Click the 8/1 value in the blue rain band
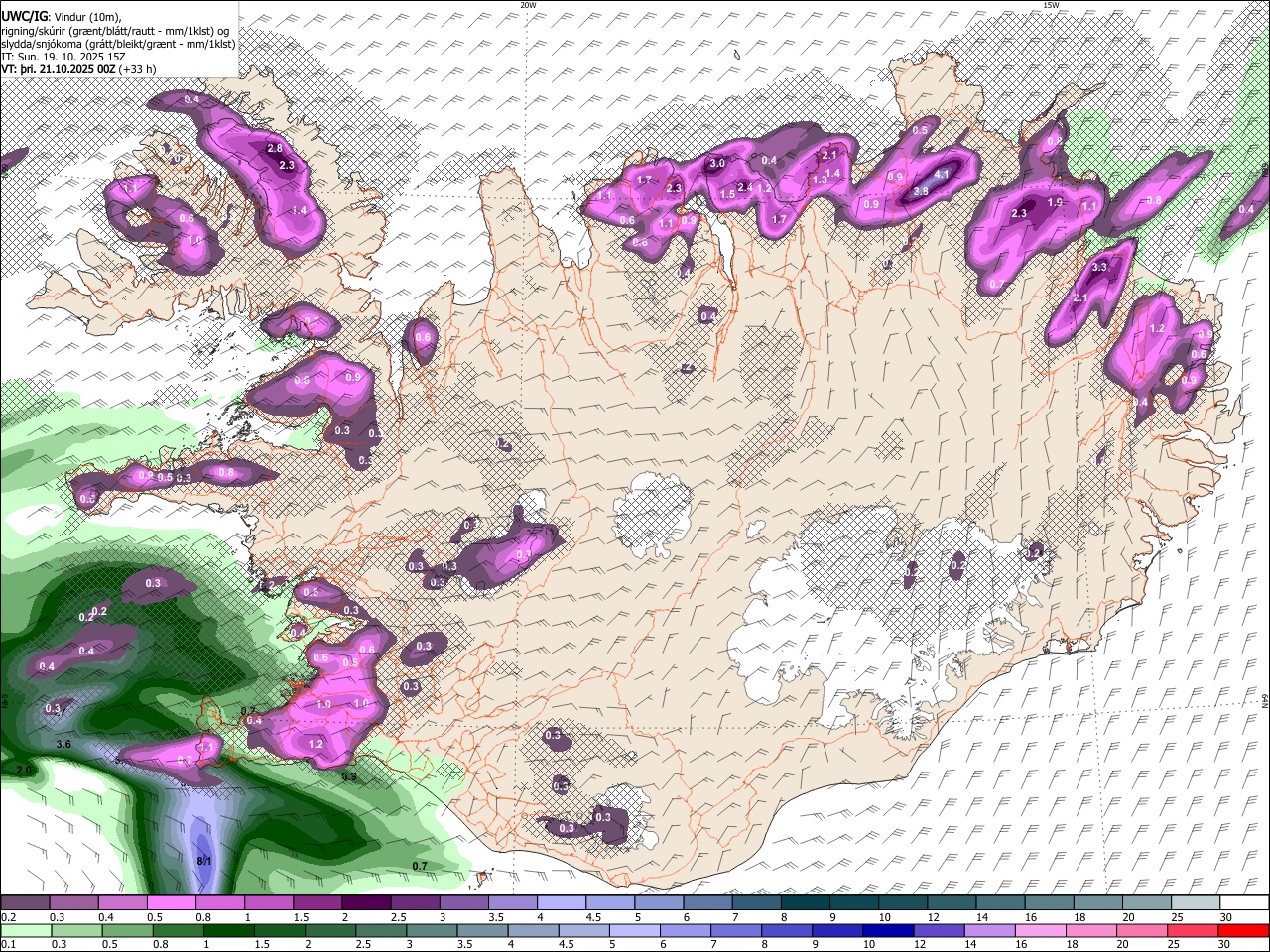 (x=204, y=861)
